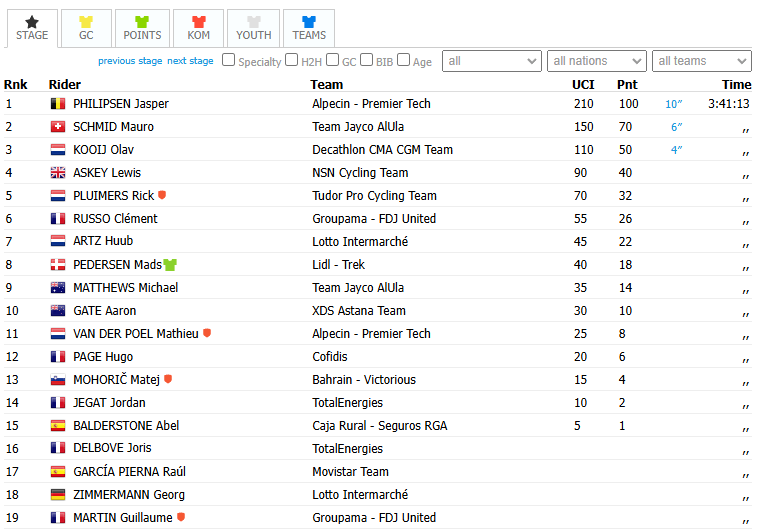Click orange shield icon next to PLUIMERS Rick

click(x=162, y=195)
